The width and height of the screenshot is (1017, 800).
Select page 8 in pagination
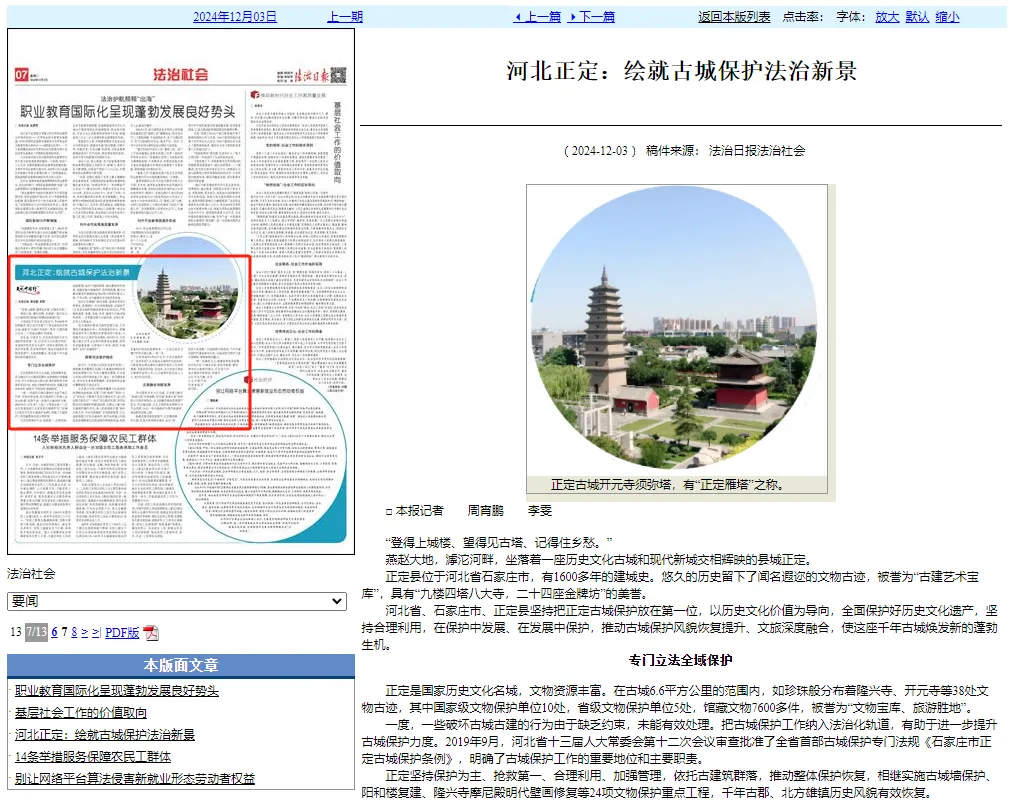pyautogui.click(x=73, y=632)
